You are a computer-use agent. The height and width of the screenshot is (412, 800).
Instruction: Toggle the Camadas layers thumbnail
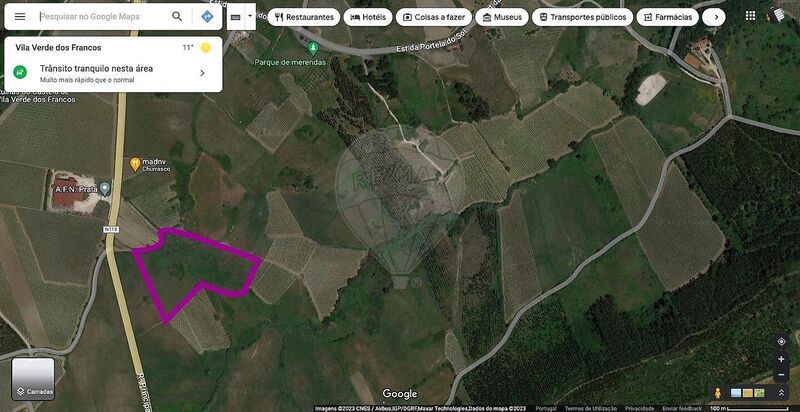[x=33, y=379]
